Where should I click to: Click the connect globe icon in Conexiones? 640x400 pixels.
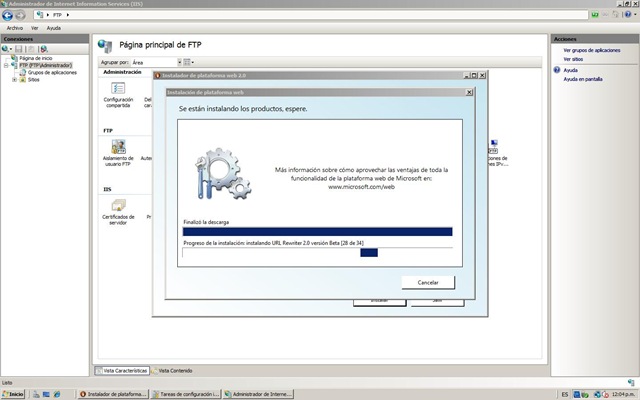[5, 49]
